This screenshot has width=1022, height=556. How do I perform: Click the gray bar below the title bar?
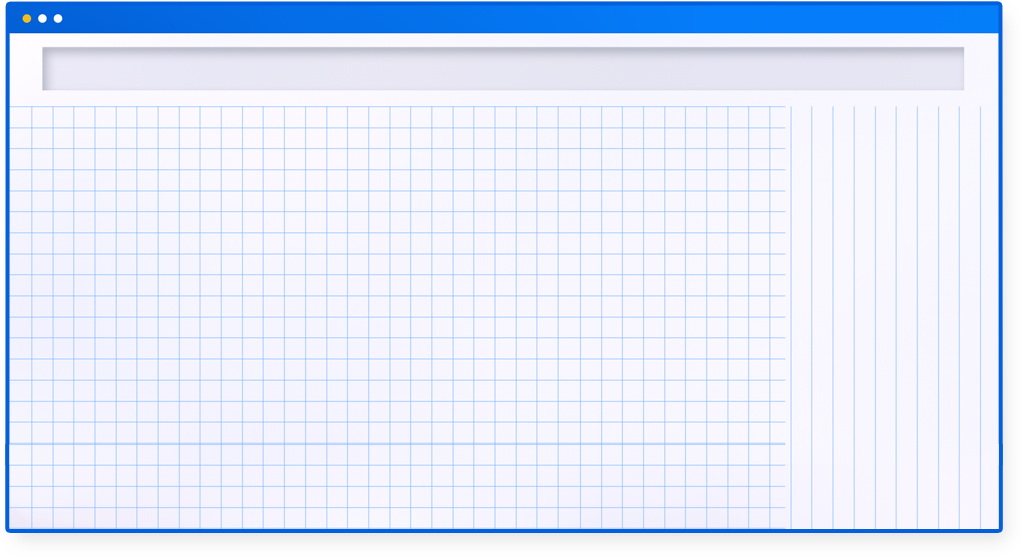pos(503,68)
